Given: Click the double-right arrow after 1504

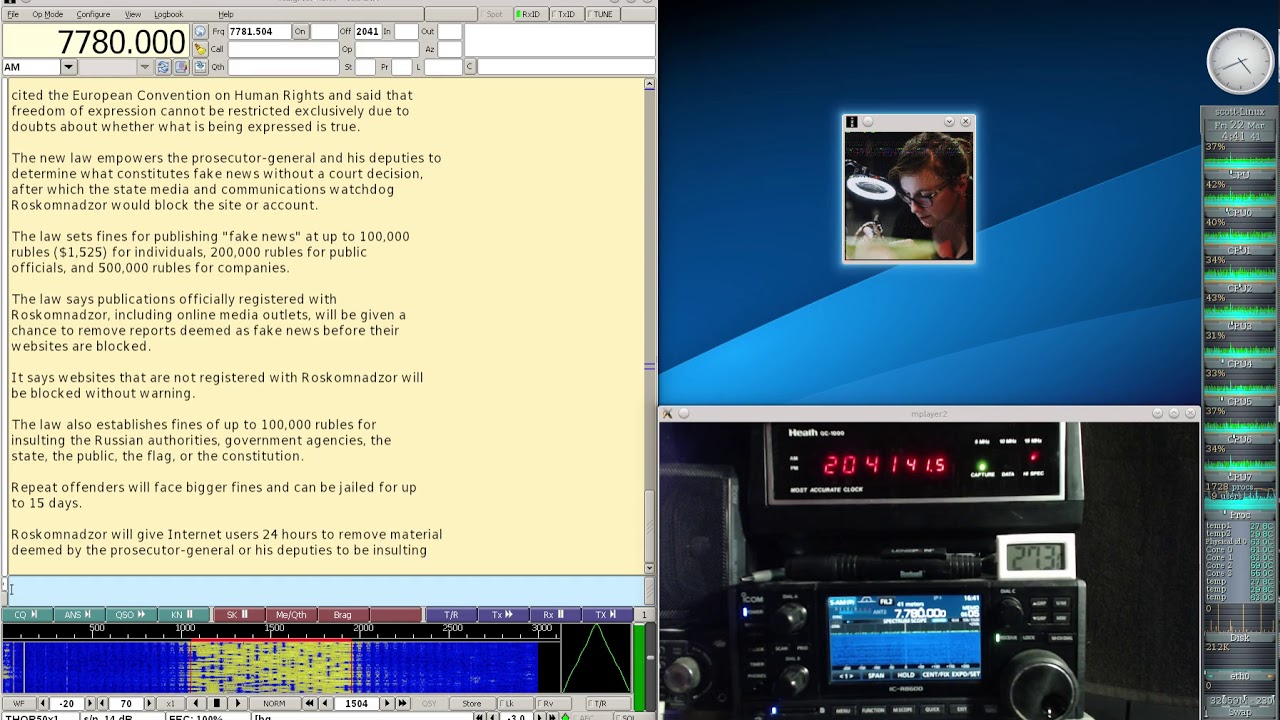Looking at the screenshot, I should tap(402, 704).
